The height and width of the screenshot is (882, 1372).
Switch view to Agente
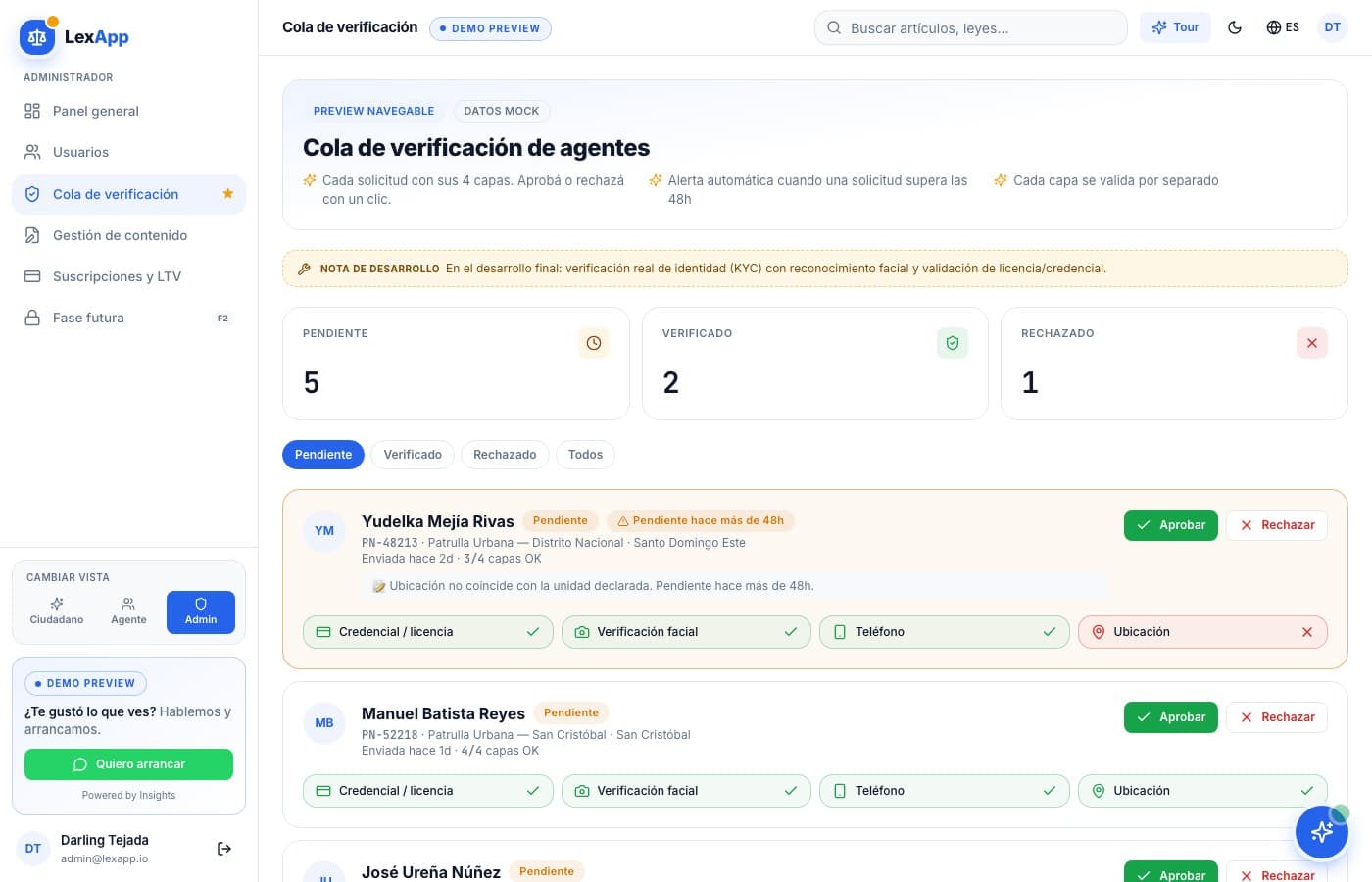[128, 612]
